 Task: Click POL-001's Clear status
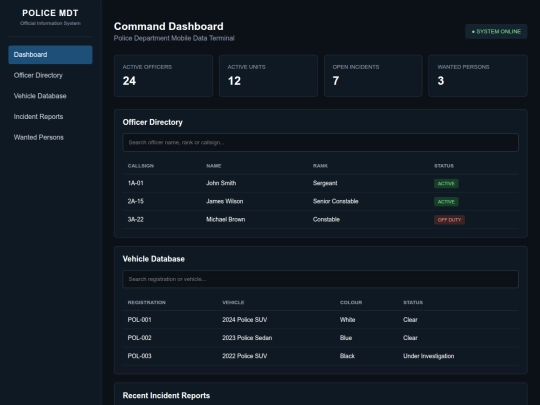[x=410, y=320]
